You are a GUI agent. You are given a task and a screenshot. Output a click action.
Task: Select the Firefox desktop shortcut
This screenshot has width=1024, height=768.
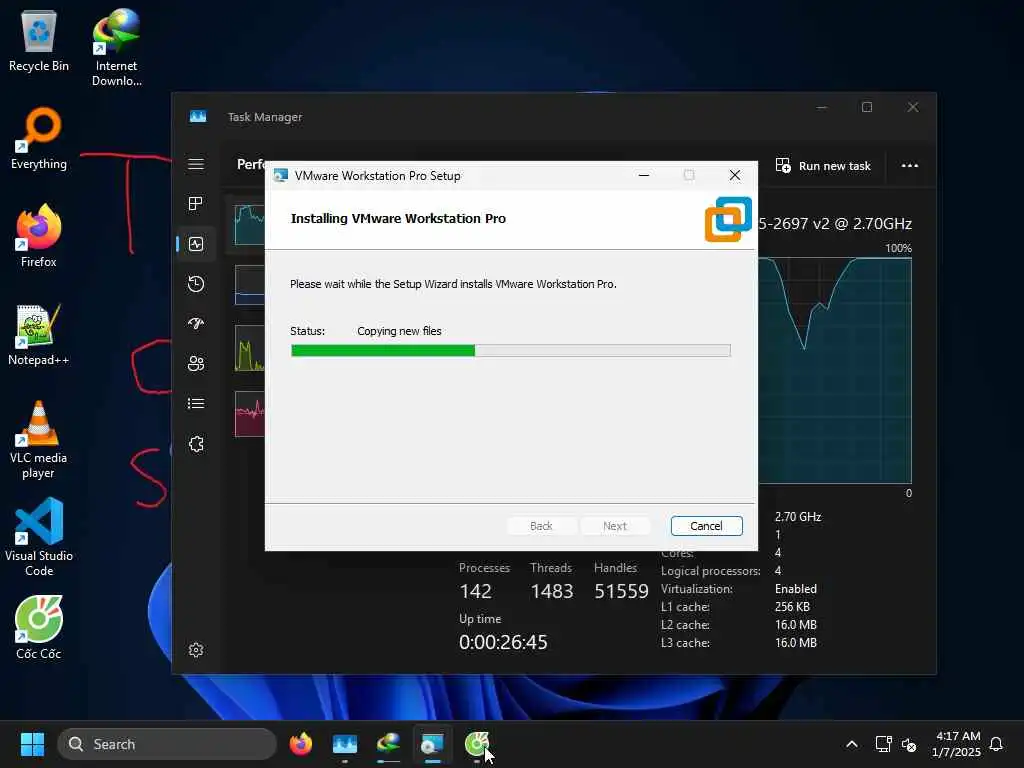pyautogui.click(x=39, y=236)
